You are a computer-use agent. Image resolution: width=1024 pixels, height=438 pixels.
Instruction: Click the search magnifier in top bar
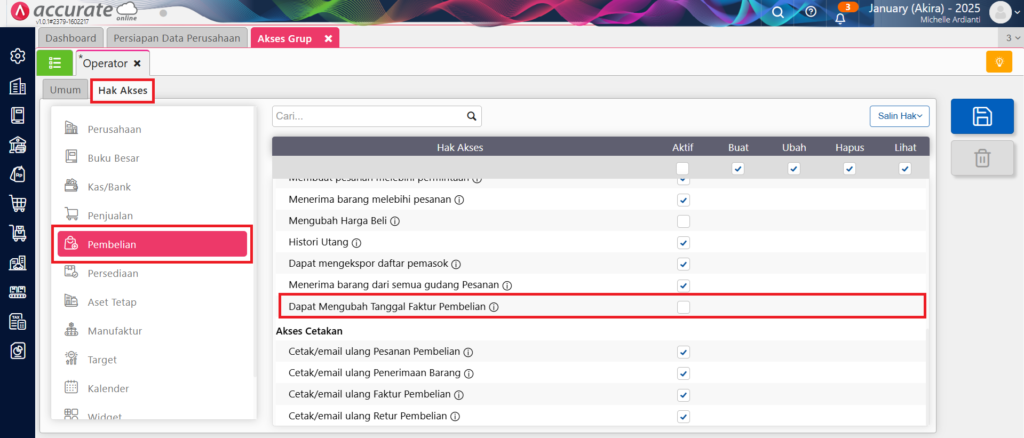pyautogui.click(x=778, y=12)
